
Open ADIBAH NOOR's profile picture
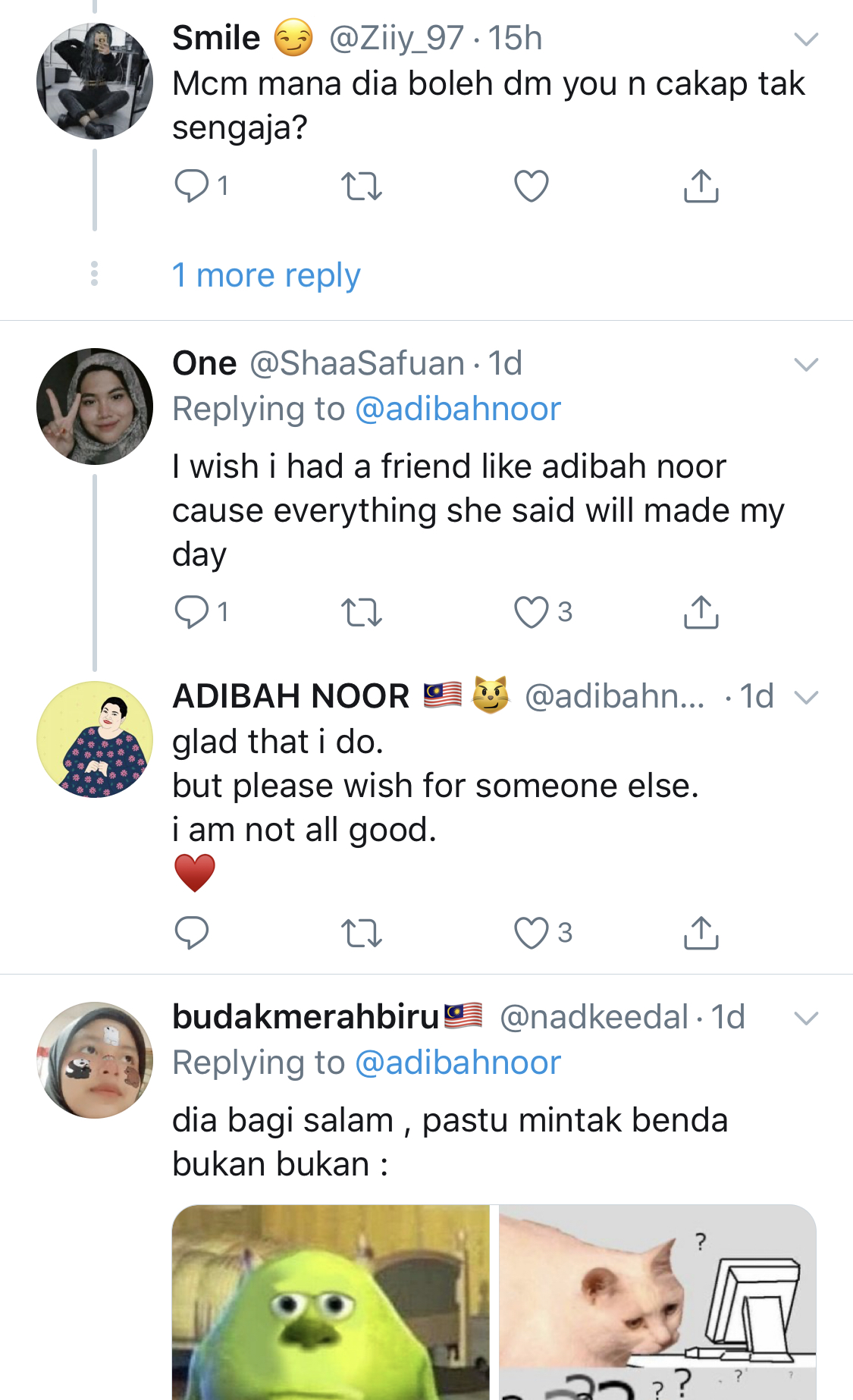95,739
